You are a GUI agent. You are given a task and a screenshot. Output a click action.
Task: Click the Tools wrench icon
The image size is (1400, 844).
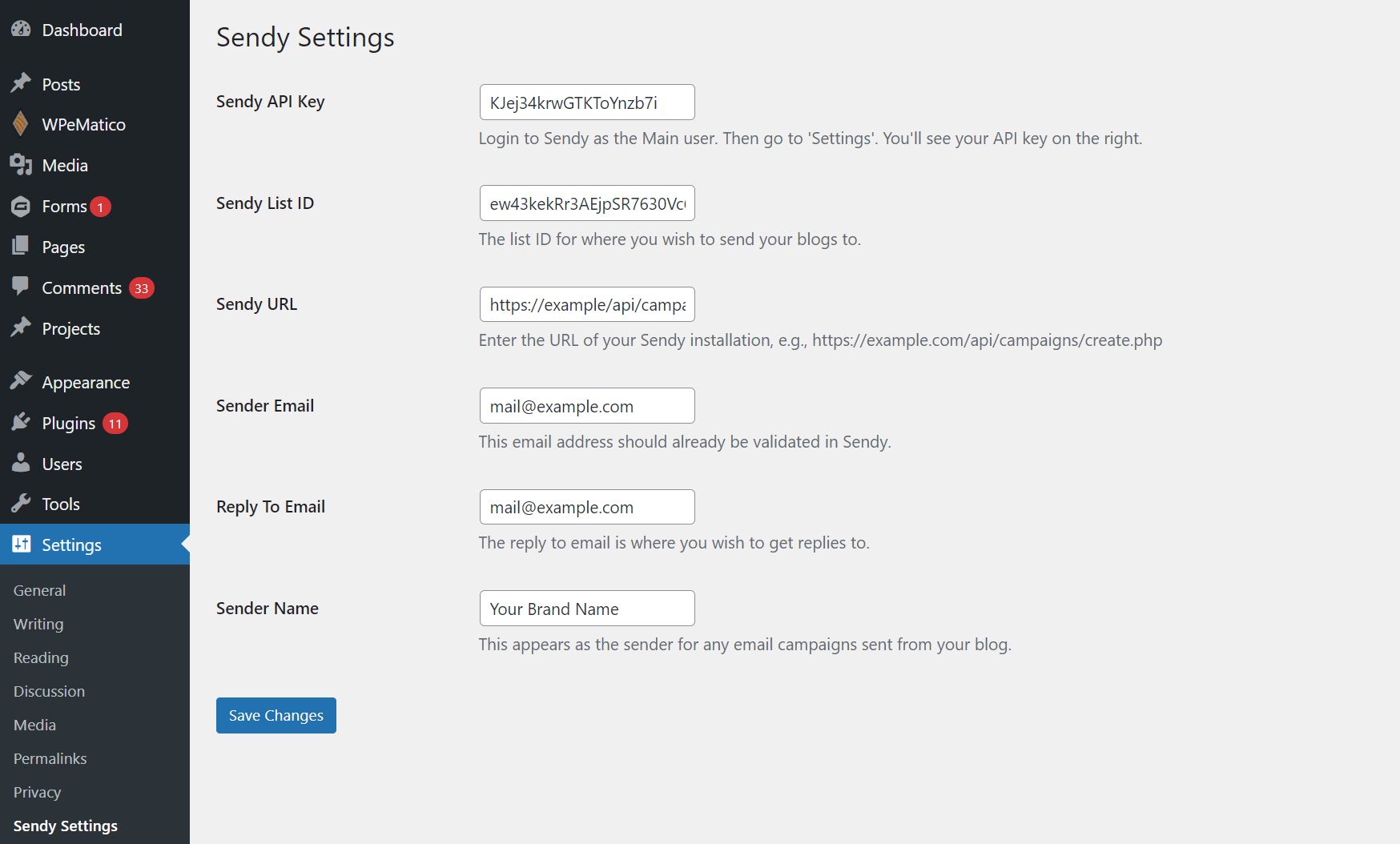click(x=21, y=504)
